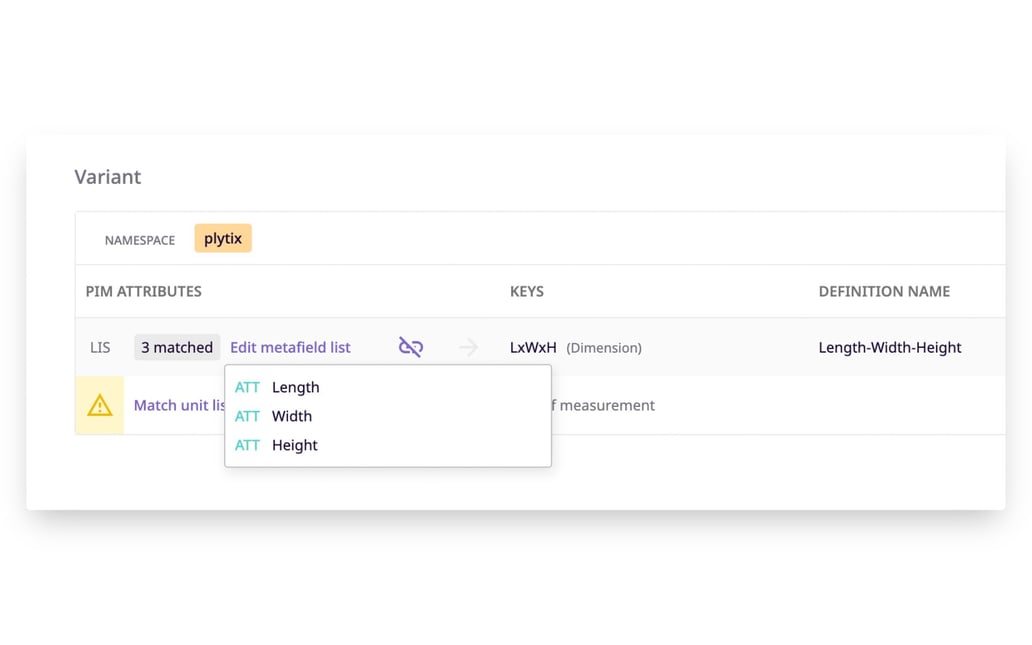Select the LxWxH key entry
Screen dimensions: 1032x645
pos(531,347)
